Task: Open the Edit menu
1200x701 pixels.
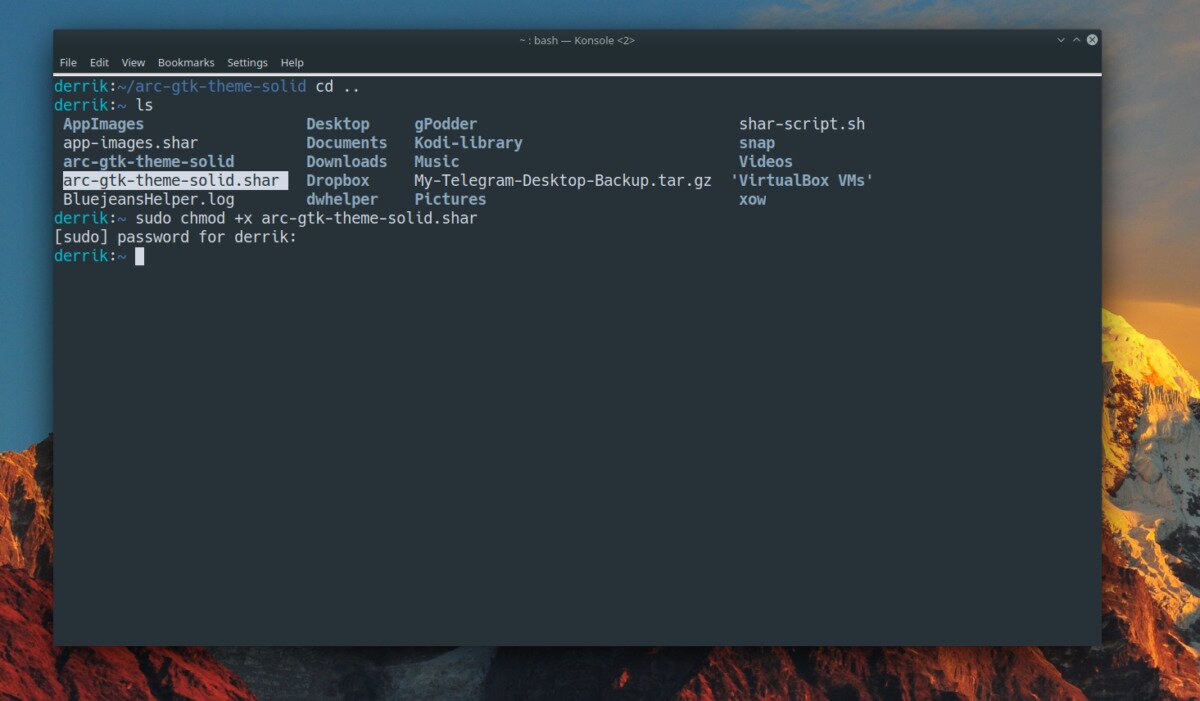Action: [99, 63]
